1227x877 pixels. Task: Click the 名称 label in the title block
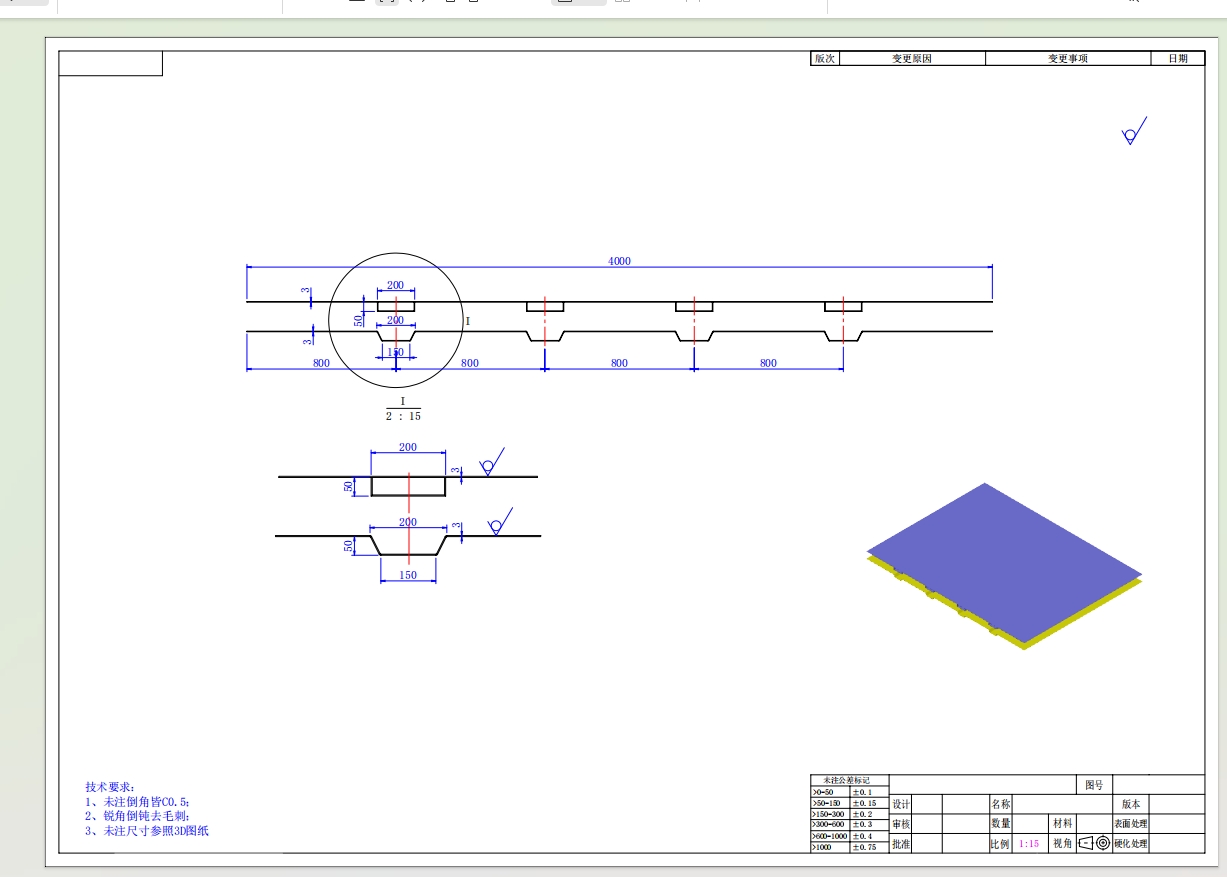point(1001,804)
